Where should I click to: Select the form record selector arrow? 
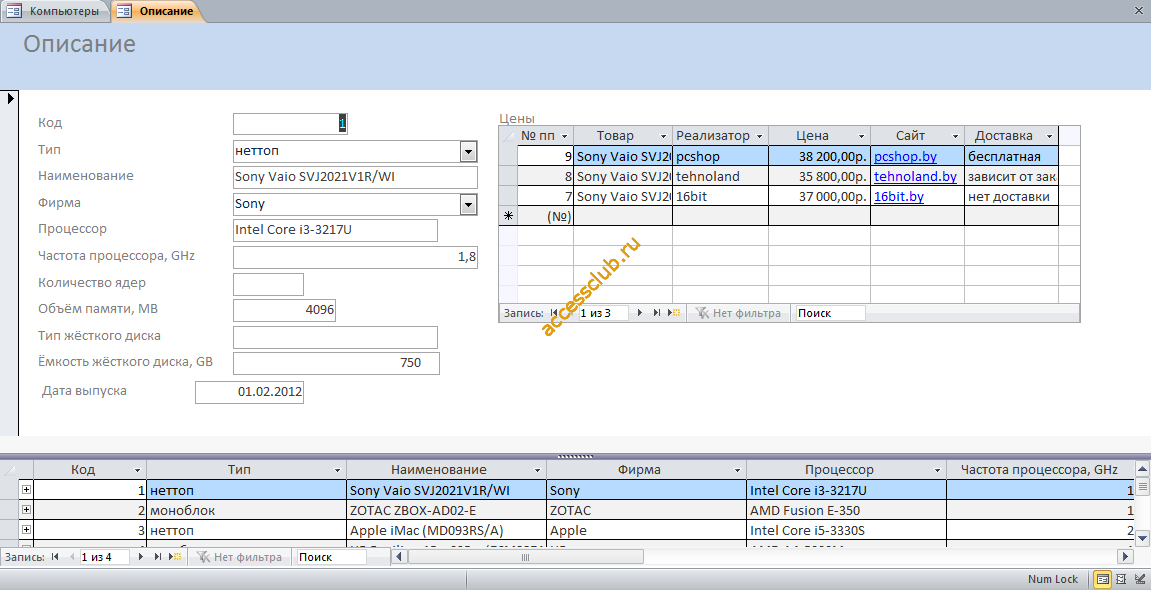(x=10, y=98)
